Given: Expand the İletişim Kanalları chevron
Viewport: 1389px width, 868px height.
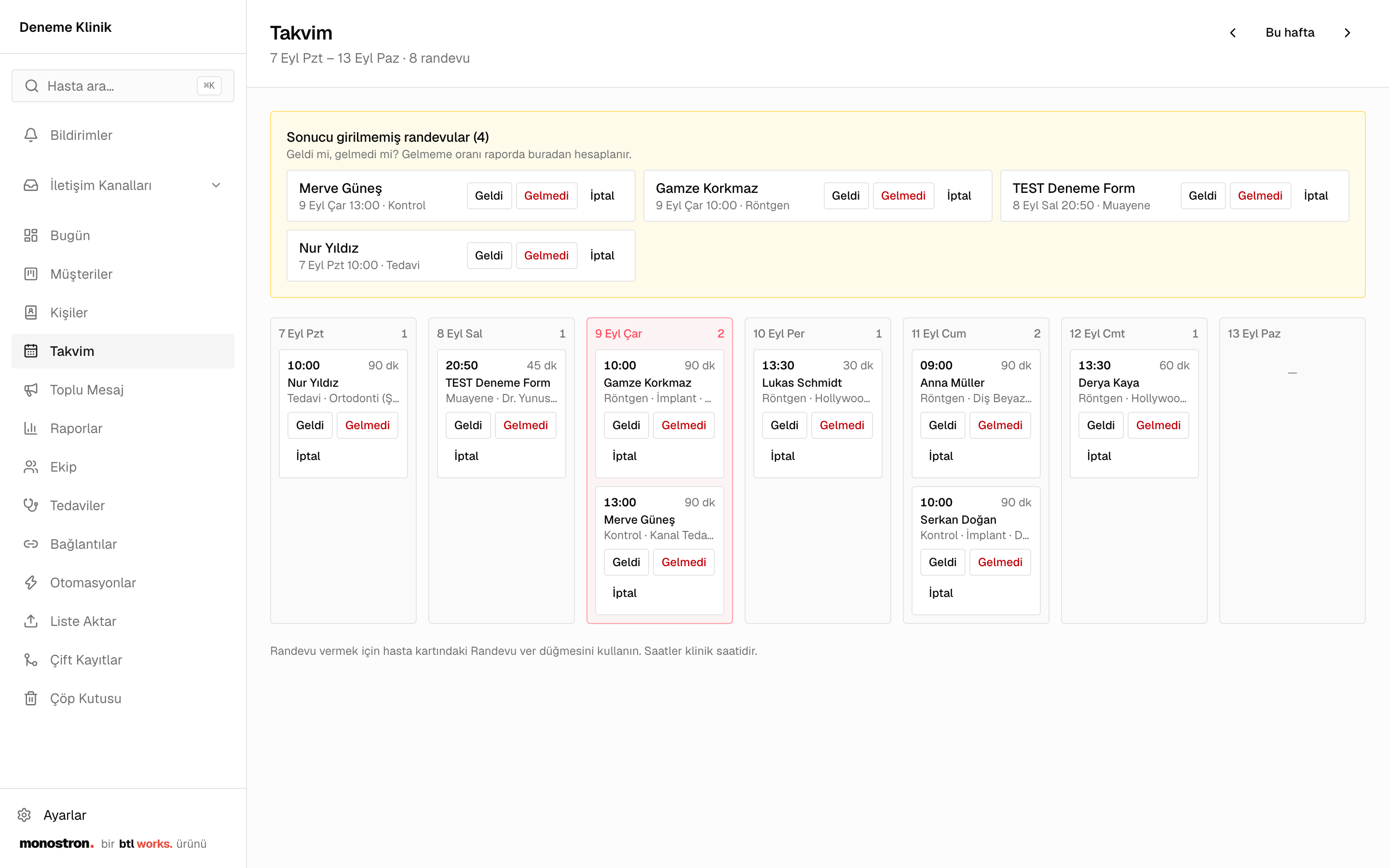Looking at the screenshot, I should pos(216,186).
